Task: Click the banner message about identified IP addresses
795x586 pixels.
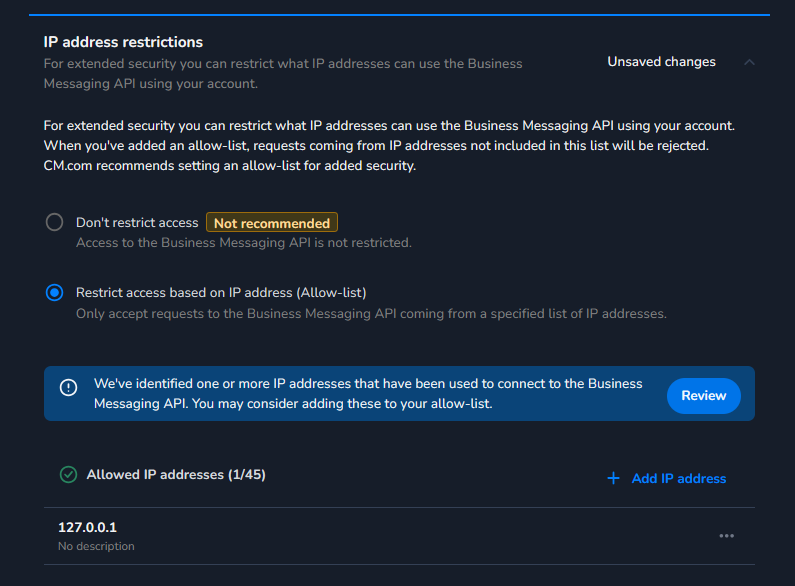Action: [x=368, y=394]
